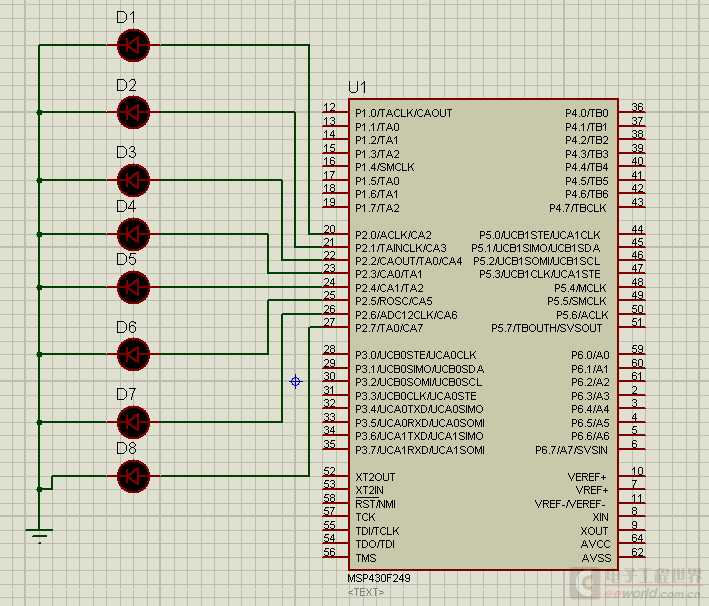
Task: Select the D8 LED component
Action: [x=133, y=476]
